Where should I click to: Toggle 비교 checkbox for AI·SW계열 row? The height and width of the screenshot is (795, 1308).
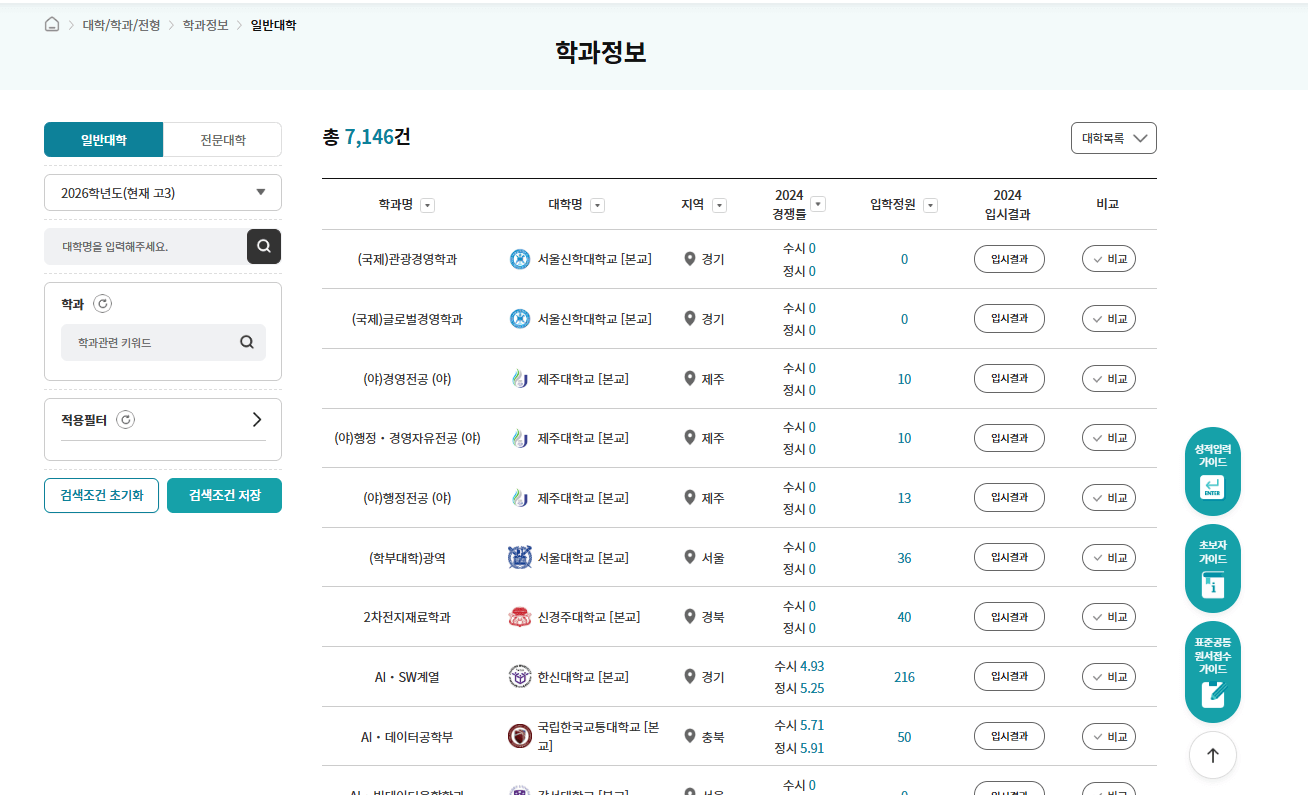click(1108, 676)
